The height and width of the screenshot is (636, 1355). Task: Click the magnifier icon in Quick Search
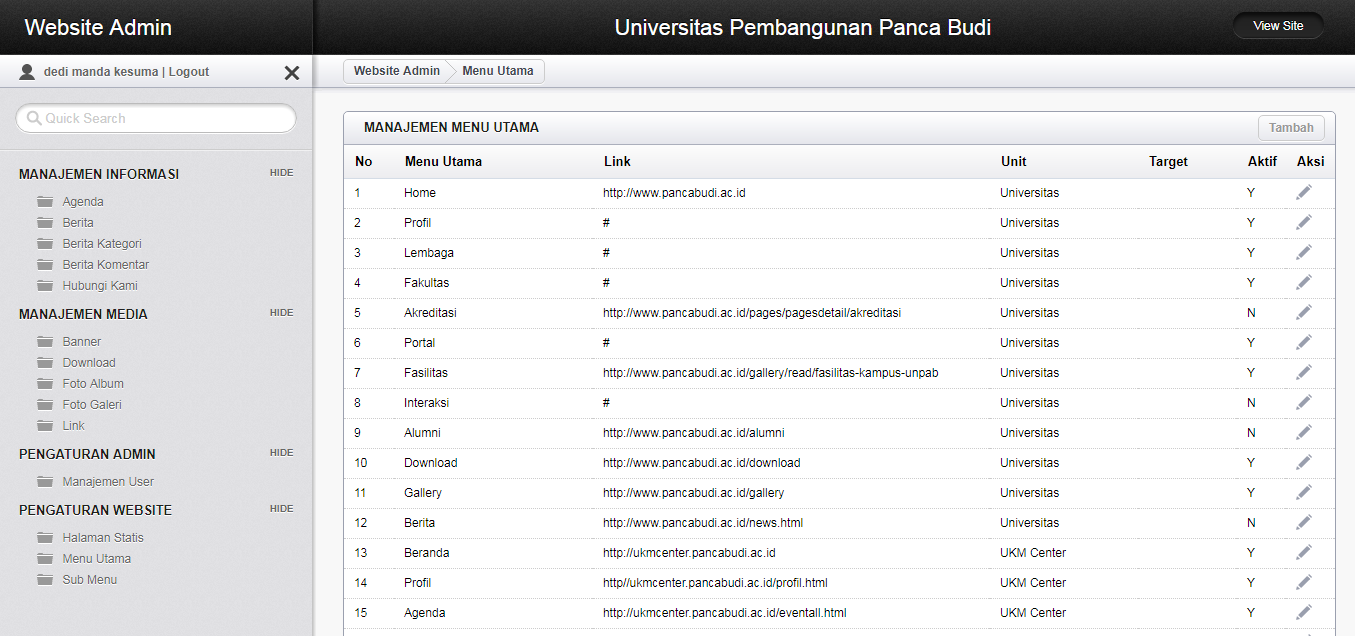tap(34, 118)
